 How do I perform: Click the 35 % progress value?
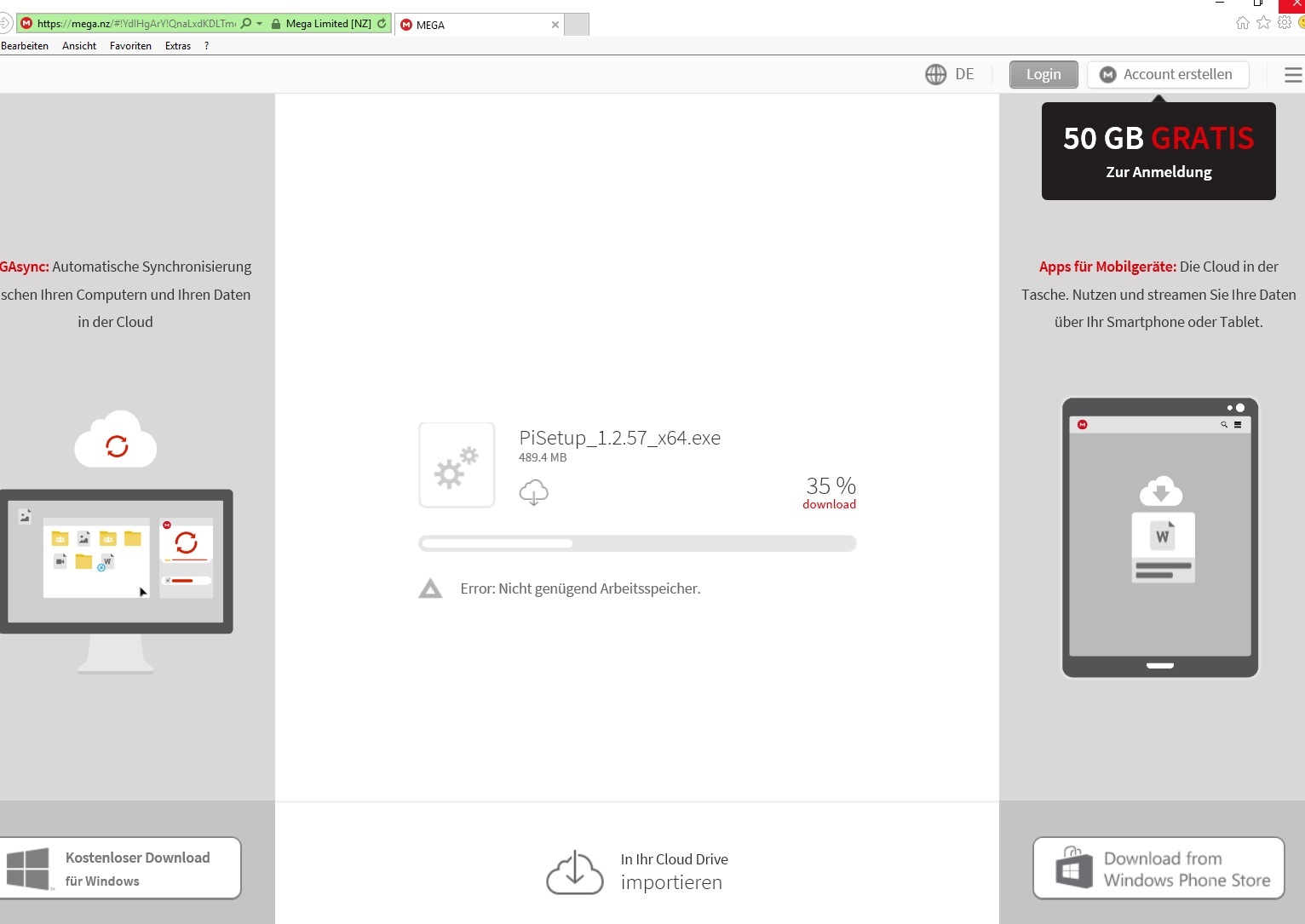831,485
